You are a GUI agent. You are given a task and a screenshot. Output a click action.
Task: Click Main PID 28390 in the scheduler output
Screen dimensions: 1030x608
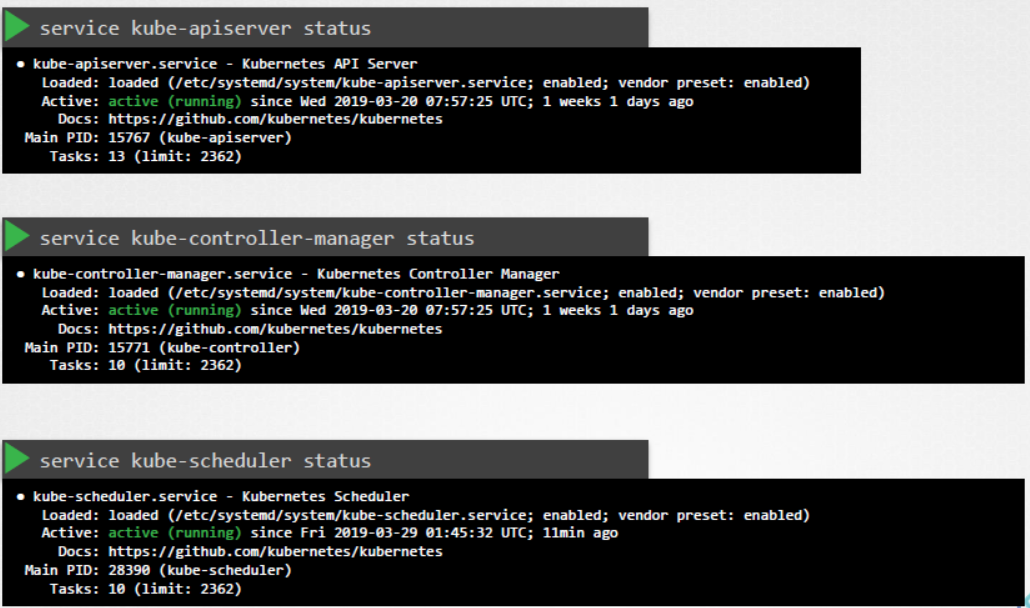click(125, 571)
